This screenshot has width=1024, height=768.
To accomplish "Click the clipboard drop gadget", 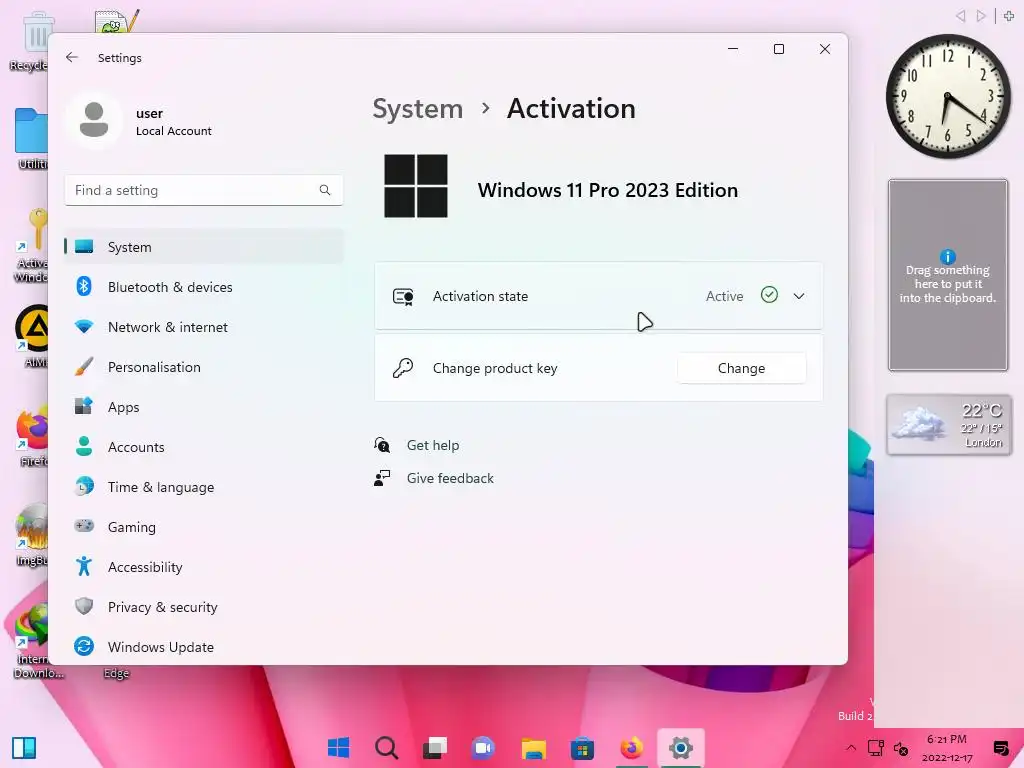I will (x=948, y=275).
